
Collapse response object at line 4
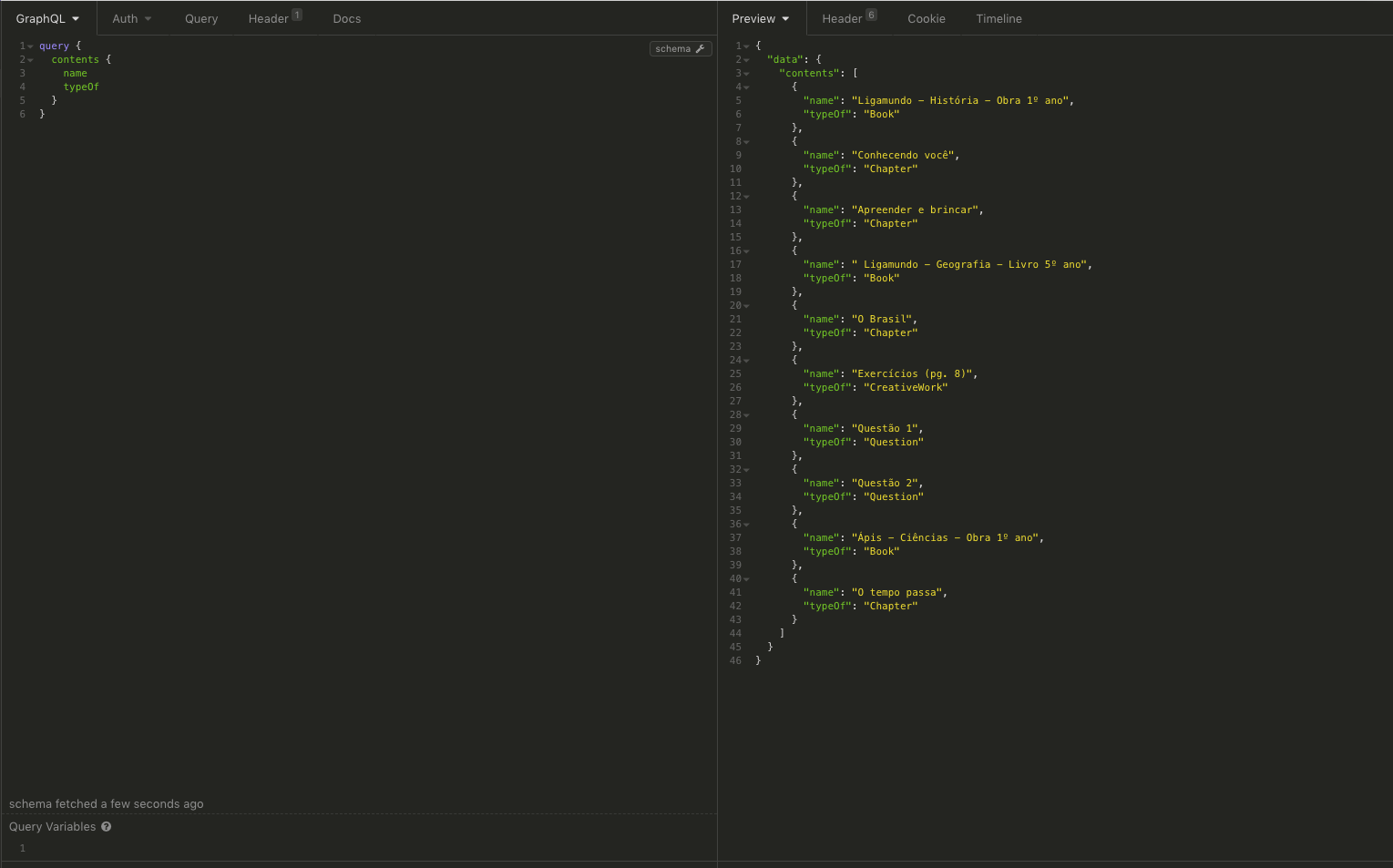click(746, 87)
